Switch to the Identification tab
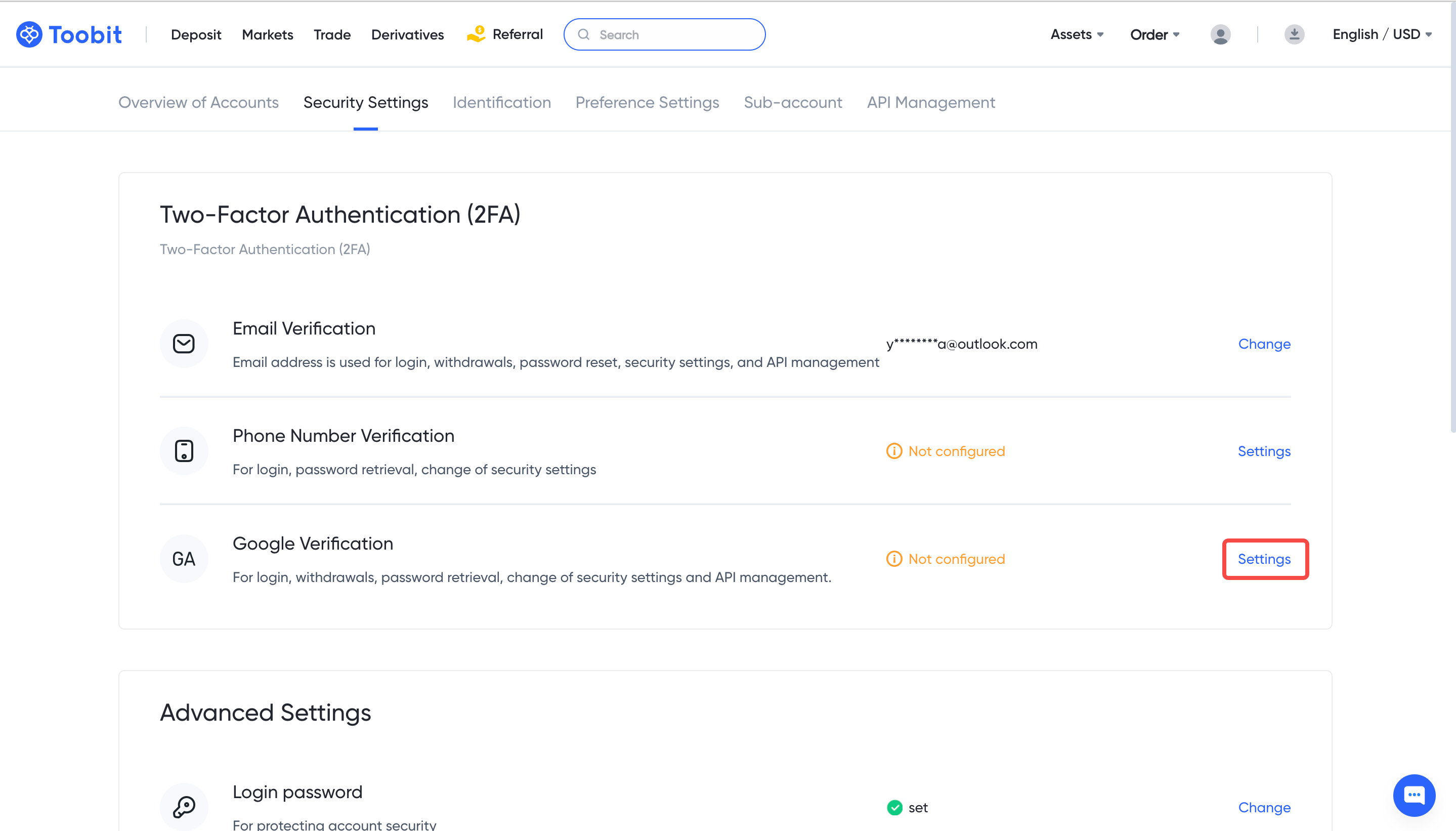Image resolution: width=1456 pixels, height=831 pixels. [x=501, y=102]
